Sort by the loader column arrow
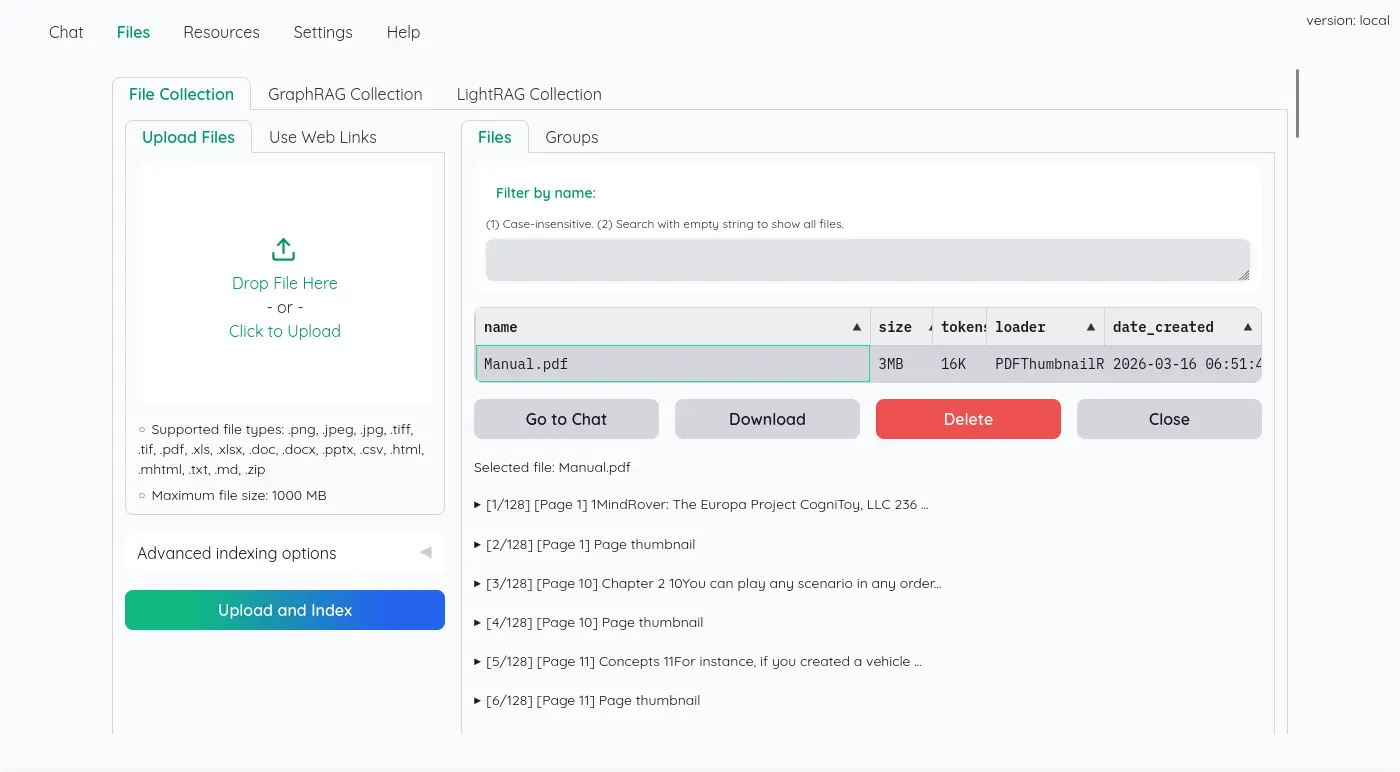This screenshot has height=772, width=1400. click(x=1090, y=328)
